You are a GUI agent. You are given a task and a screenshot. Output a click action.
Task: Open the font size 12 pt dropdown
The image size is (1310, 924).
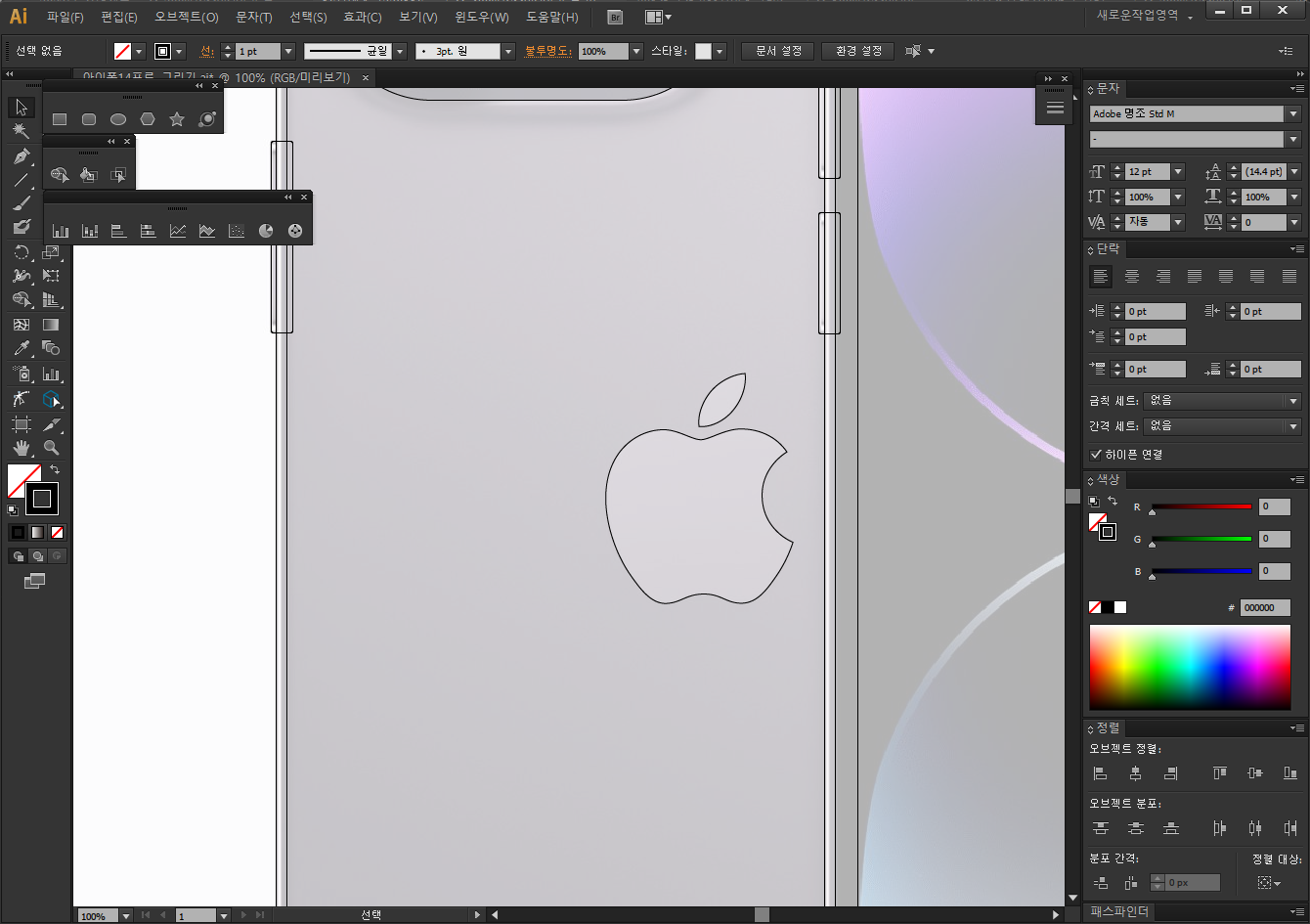tap(1178, 172)
